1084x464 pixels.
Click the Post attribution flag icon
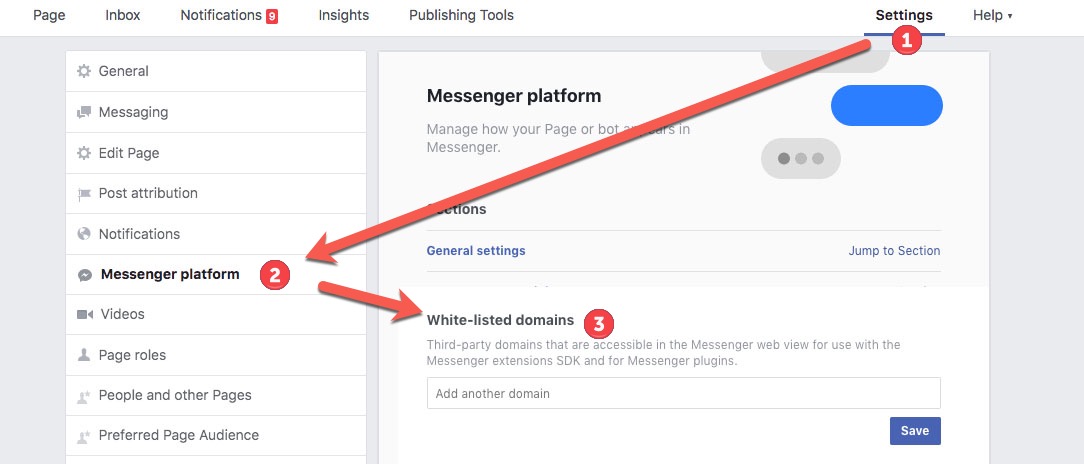tap(84, 194)
